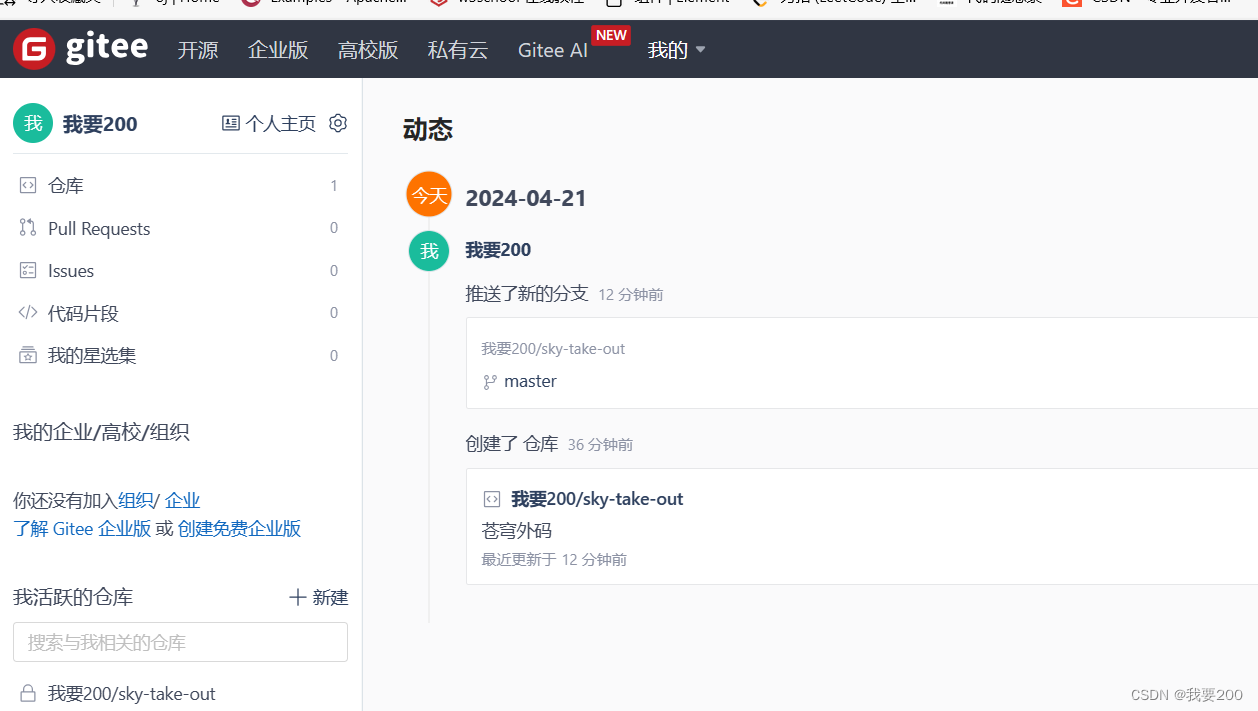The height and width of the screenshot is (711, 1258).
Task: Click the 企业 link after 组织/
Action: (x=182, y=501)
